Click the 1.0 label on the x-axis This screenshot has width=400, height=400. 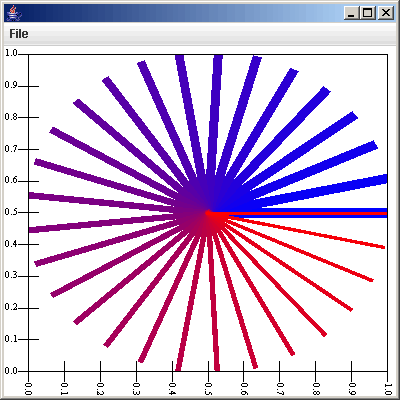tap(388, 389)
